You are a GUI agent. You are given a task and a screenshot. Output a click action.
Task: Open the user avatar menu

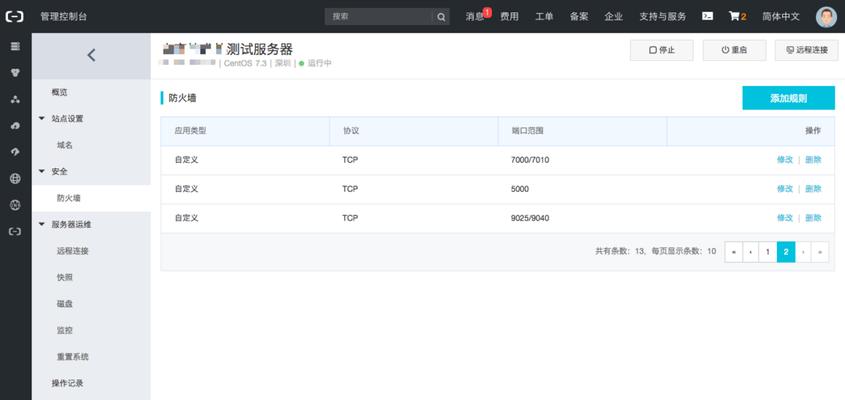click(x=826, y=17)
